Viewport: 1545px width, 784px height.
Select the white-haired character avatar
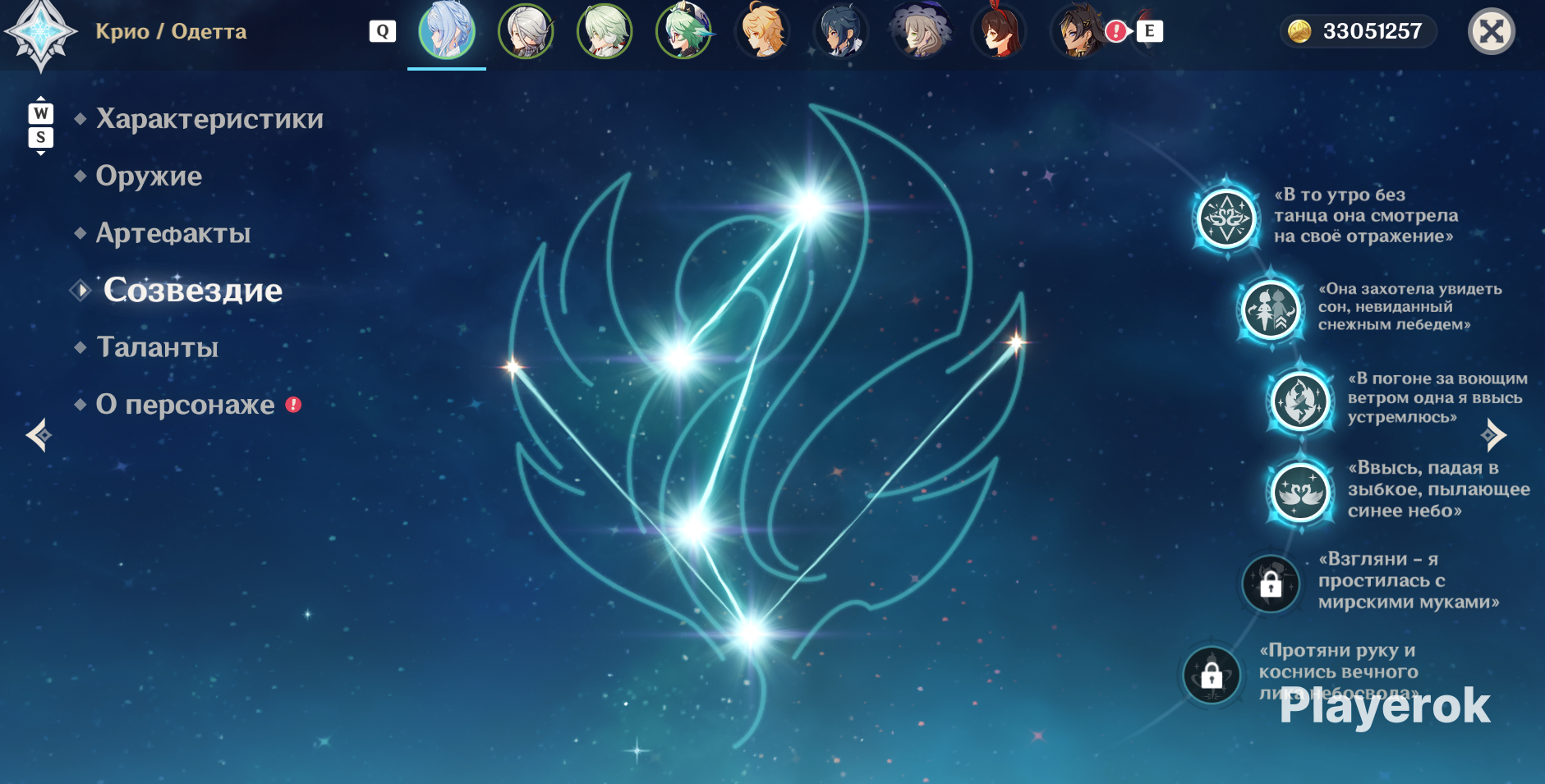click(526, 31)
